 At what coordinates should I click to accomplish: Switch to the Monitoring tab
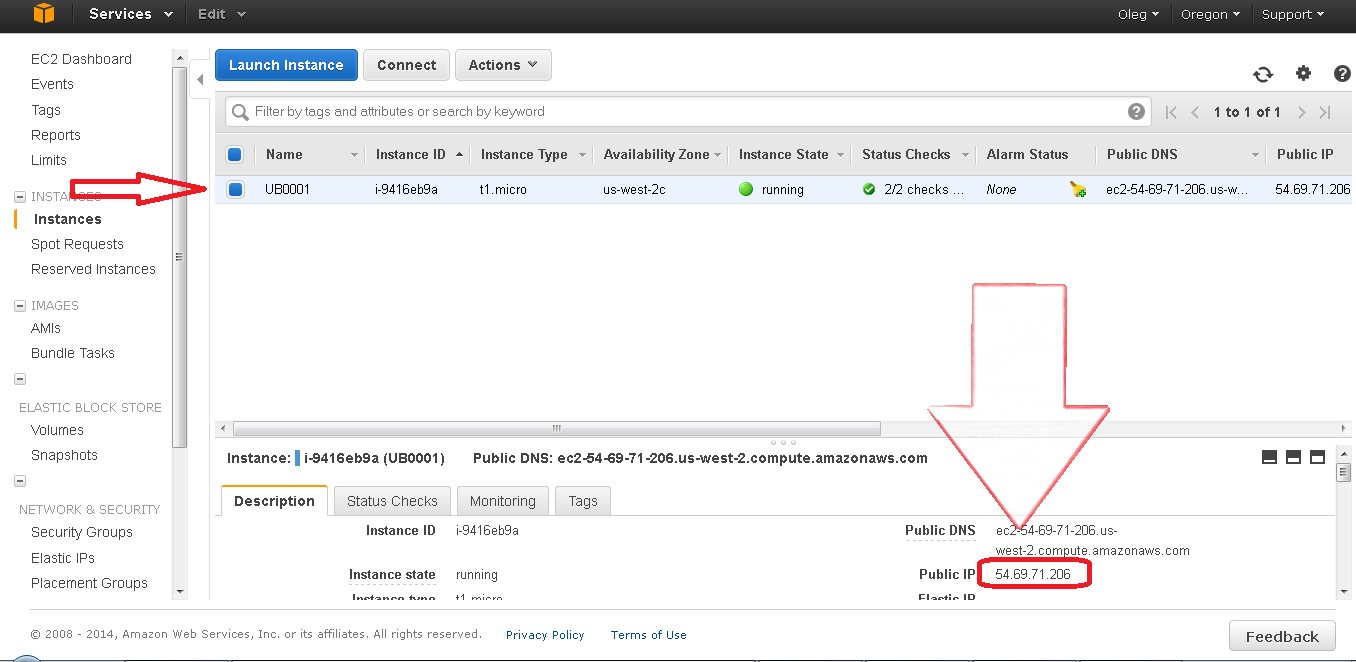[x=502, y=501]
